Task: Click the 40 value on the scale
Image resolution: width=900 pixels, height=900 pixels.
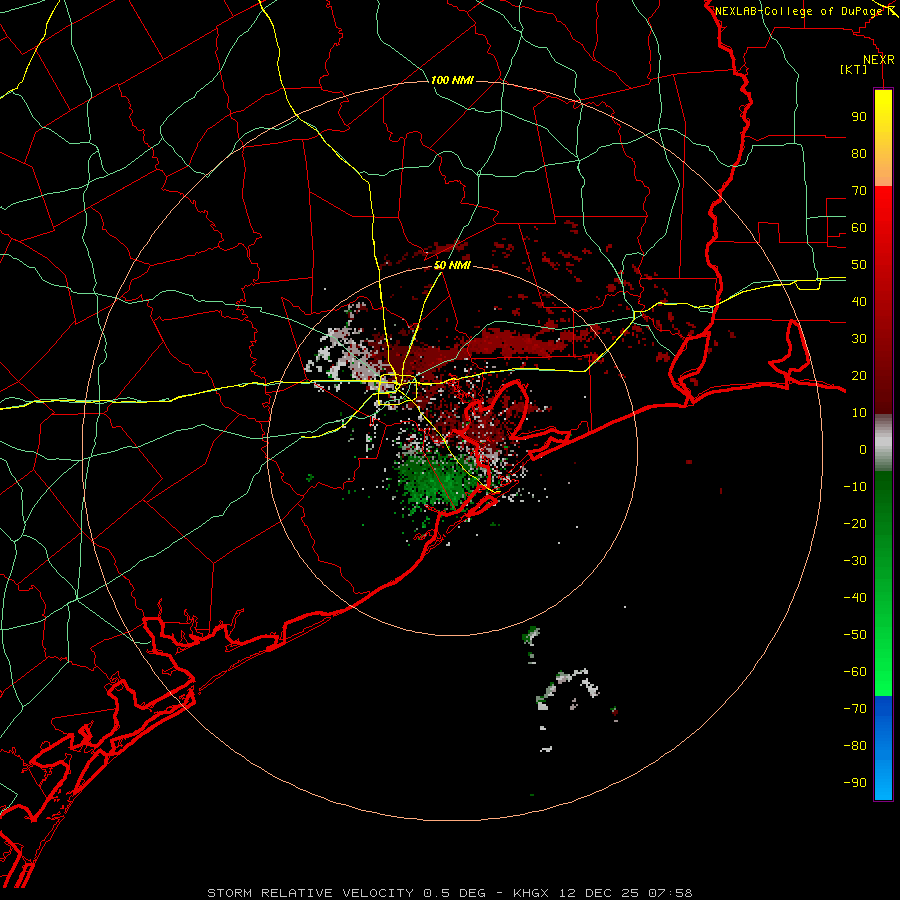Action: [x=859, y=301]
